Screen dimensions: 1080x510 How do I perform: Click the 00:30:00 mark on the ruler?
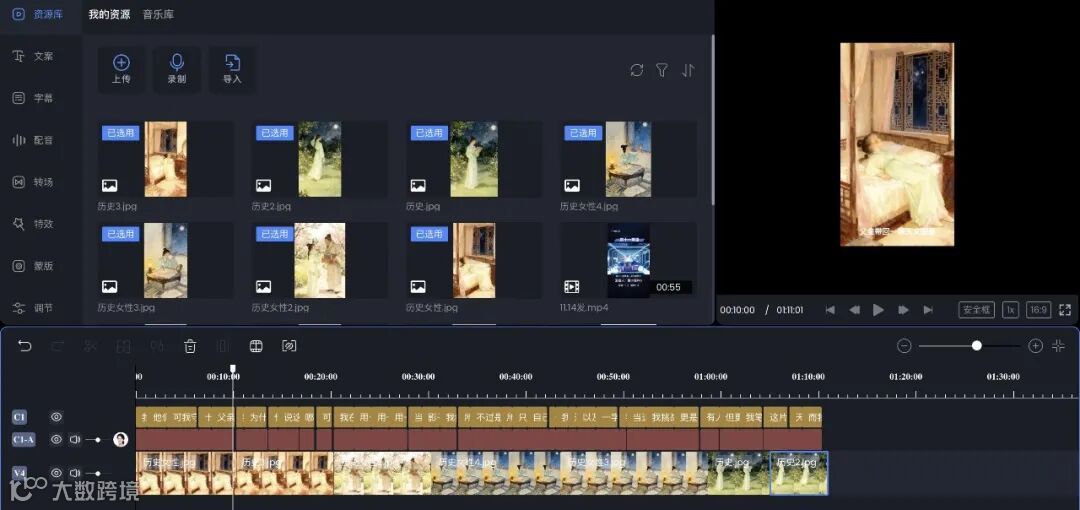click(418, 377)
